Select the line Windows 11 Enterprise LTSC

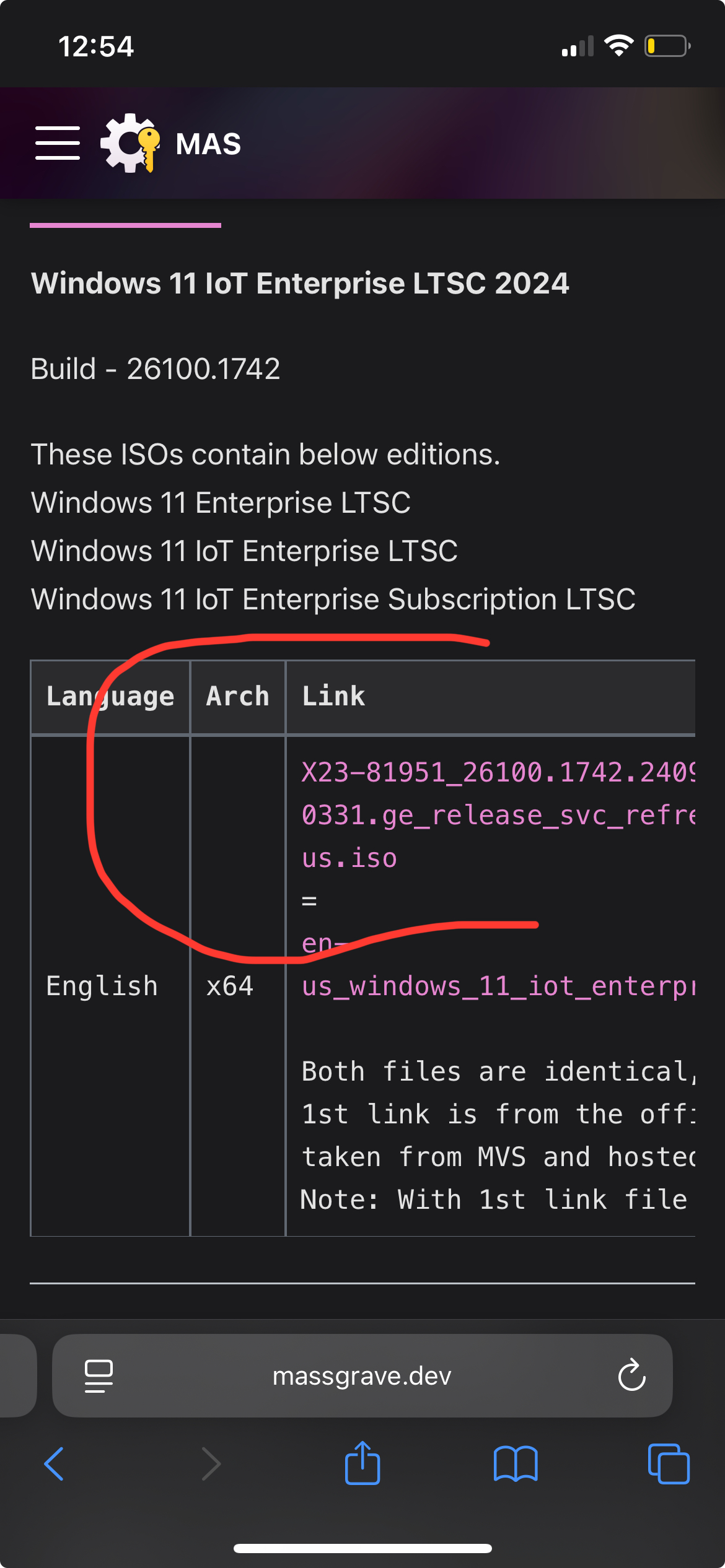[221, 502]
